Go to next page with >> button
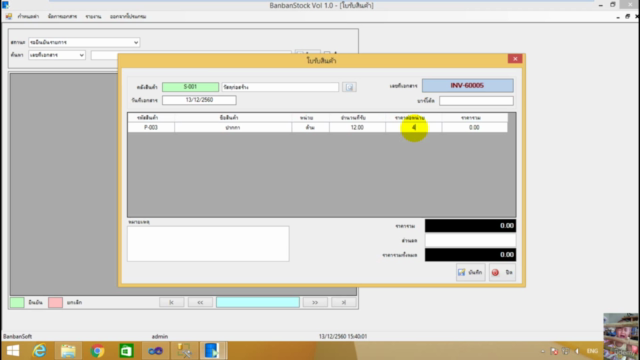The height and width of the screenshot is (360, 640). (x=315, y=302)
